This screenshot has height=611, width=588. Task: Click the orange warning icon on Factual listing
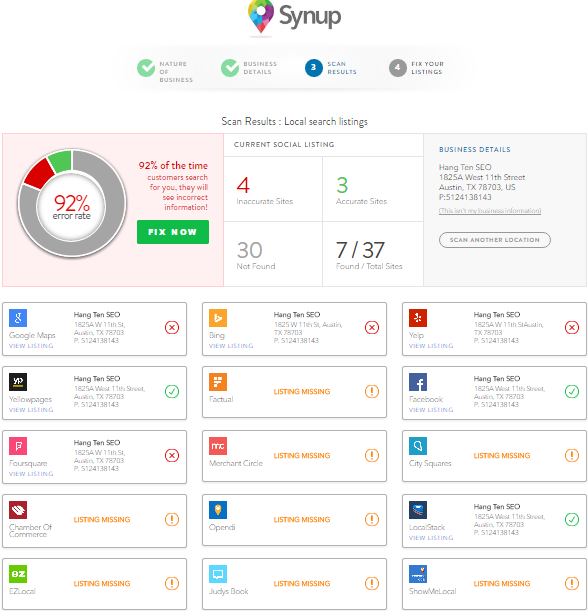[372, 391]
